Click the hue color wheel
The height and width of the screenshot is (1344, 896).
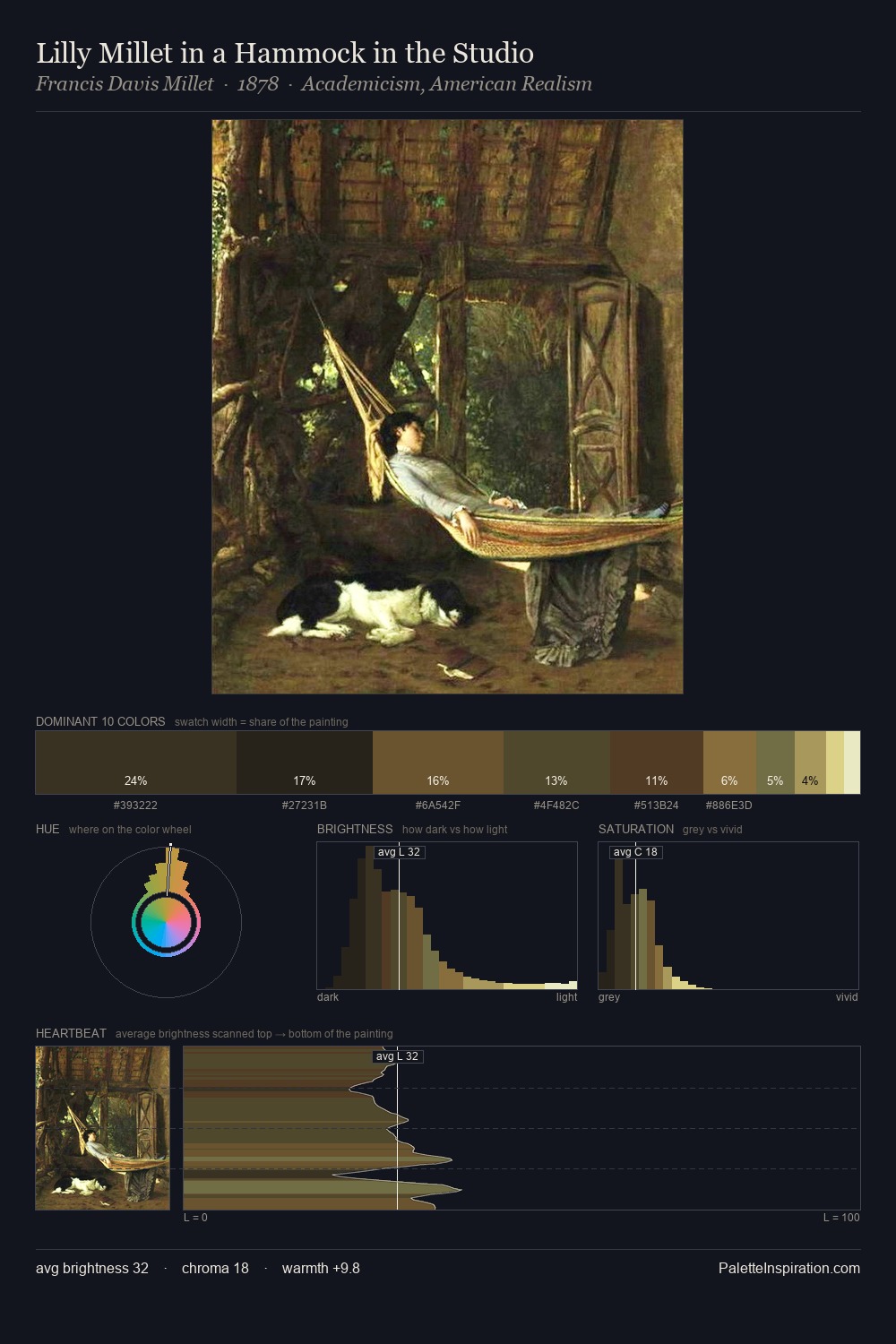tap(166, 922)
